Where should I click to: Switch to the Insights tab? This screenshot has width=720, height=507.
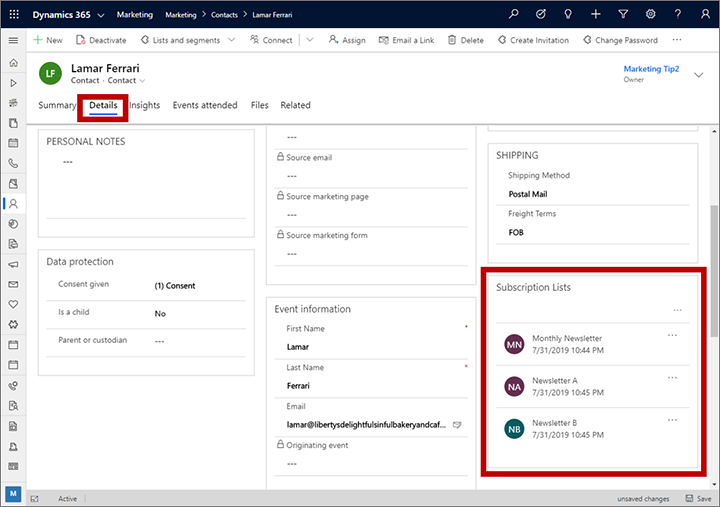tap(145, 105)
